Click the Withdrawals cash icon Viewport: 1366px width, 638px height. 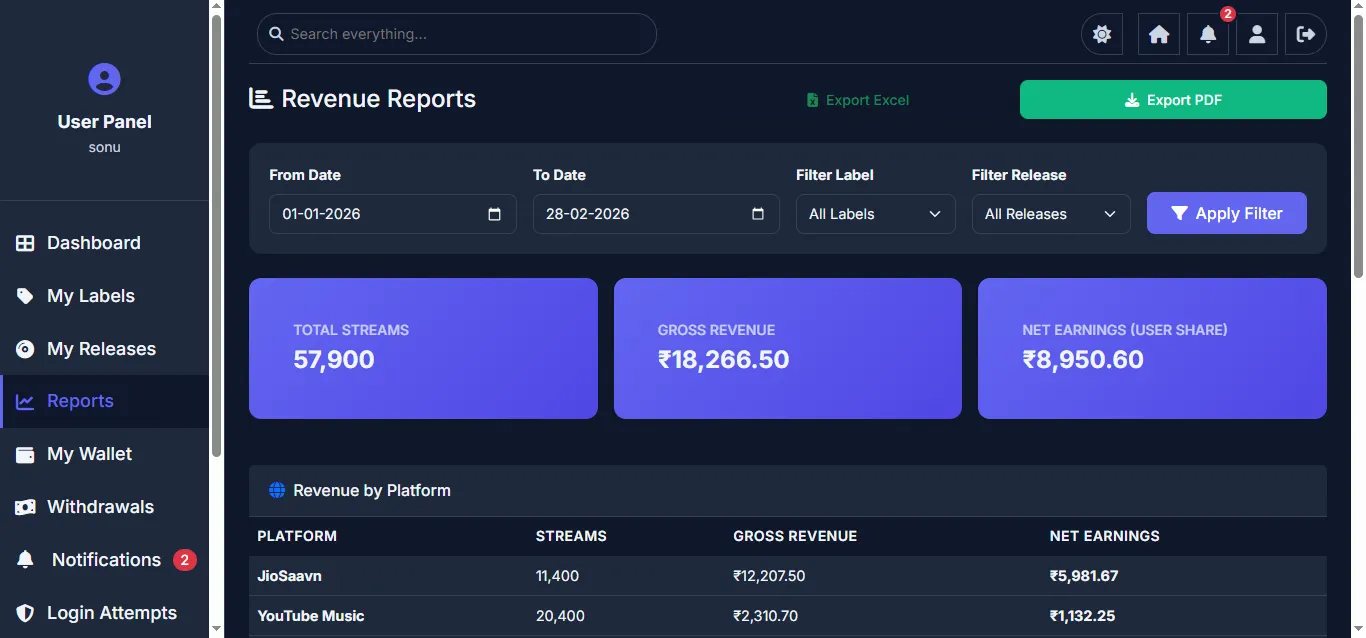[x=25, y=507]
